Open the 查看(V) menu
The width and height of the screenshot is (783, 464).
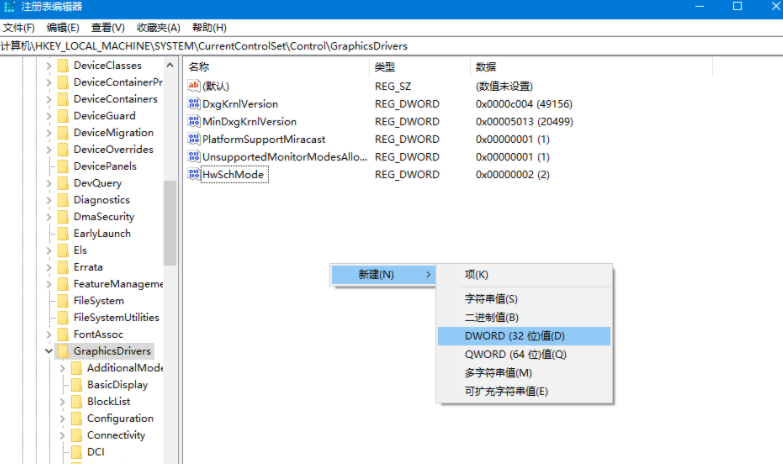tap(108, 27)
